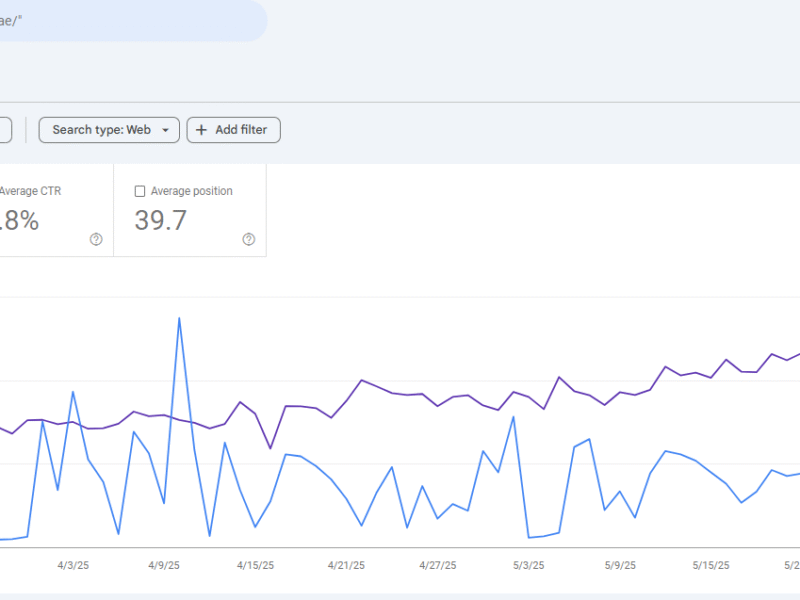Click the blue line's tallest spike

point(179,319)
